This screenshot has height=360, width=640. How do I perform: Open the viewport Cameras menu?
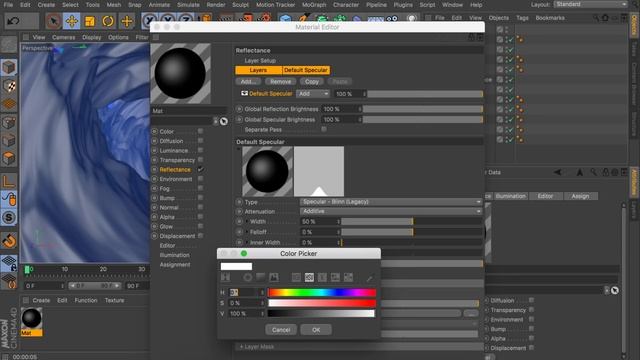click(64, 37)
